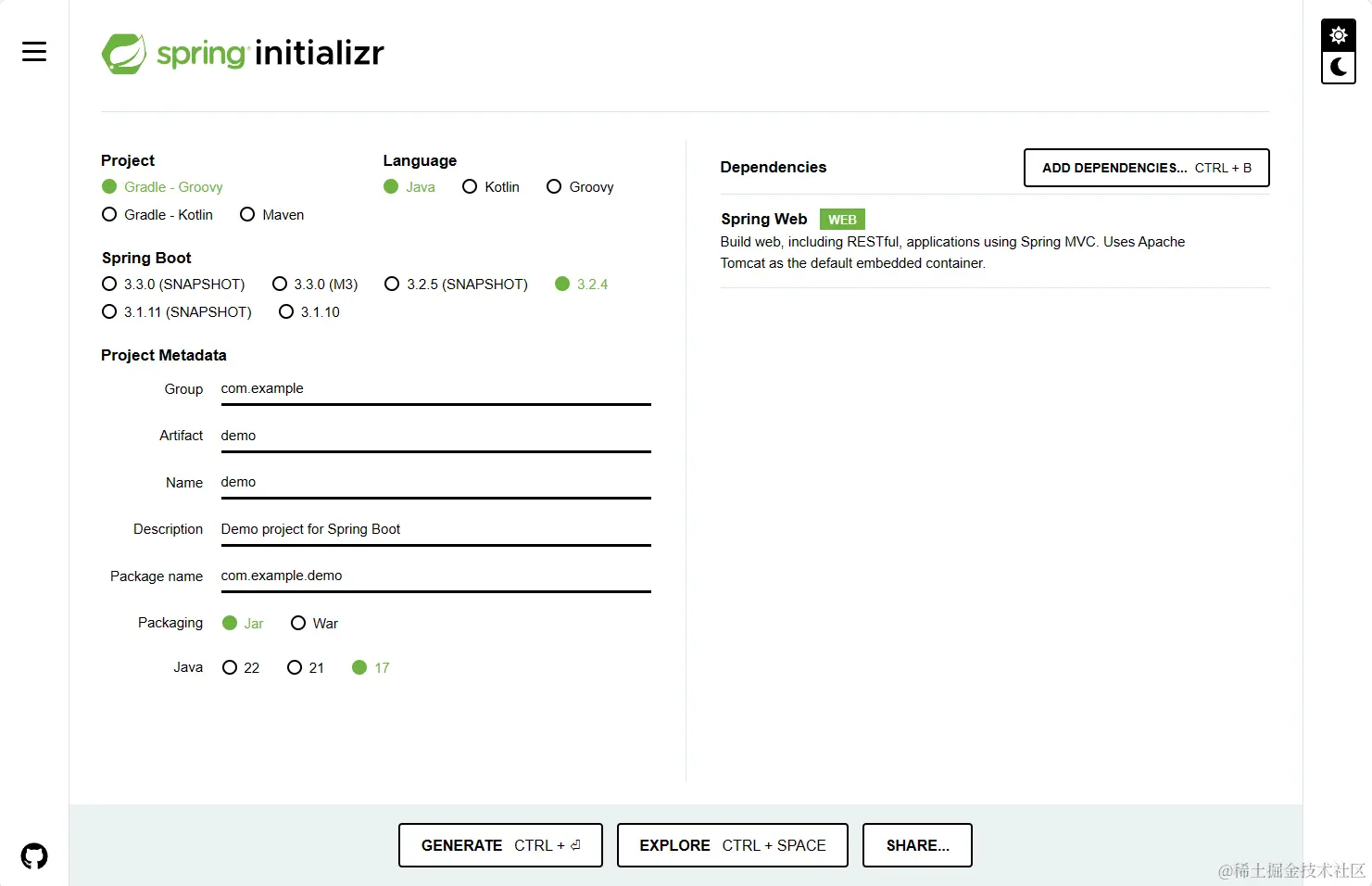Edit the Package name field

[x=435, y=576]
